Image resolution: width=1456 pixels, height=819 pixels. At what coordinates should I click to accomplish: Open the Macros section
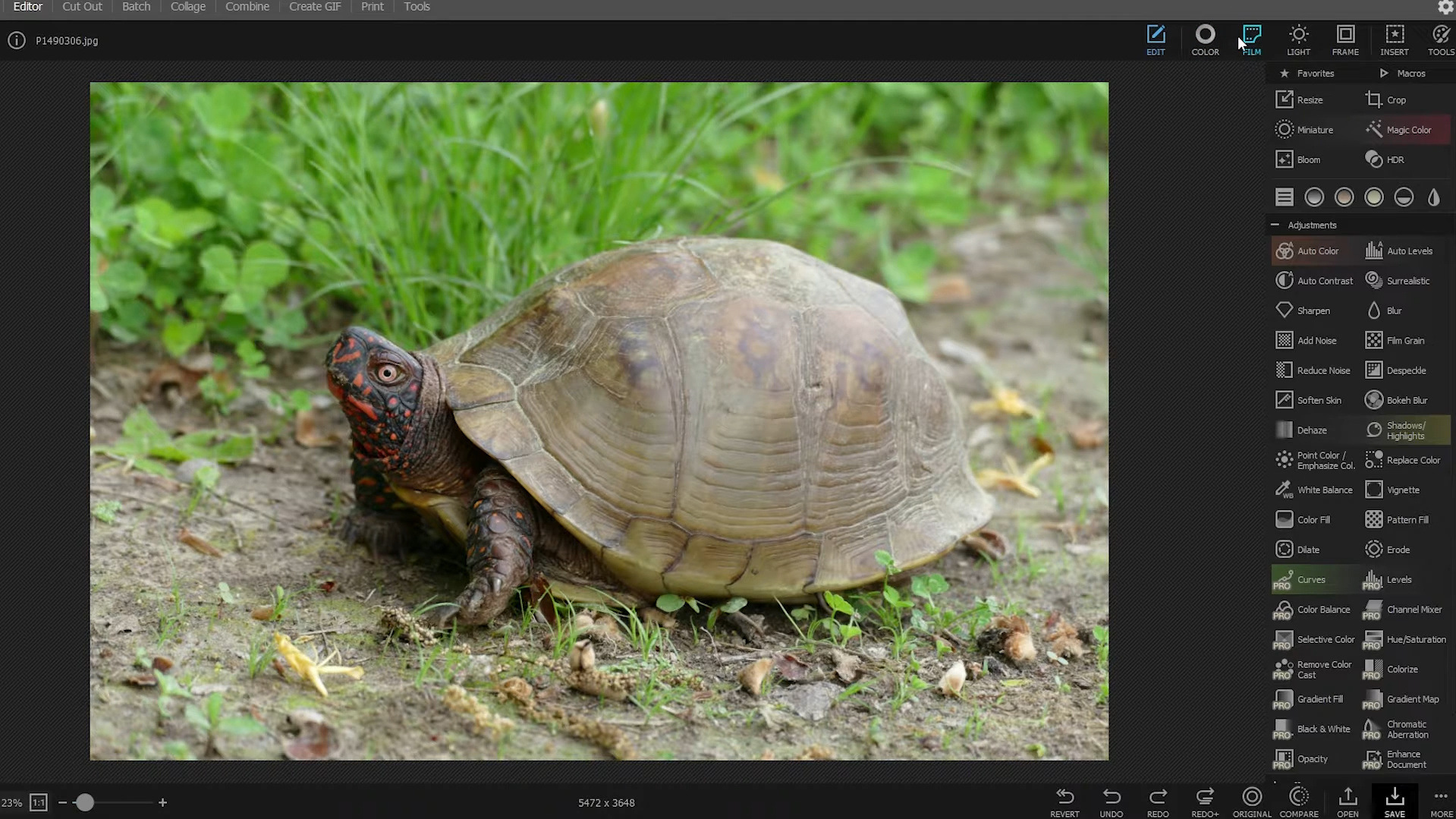tap(1403, 74)
